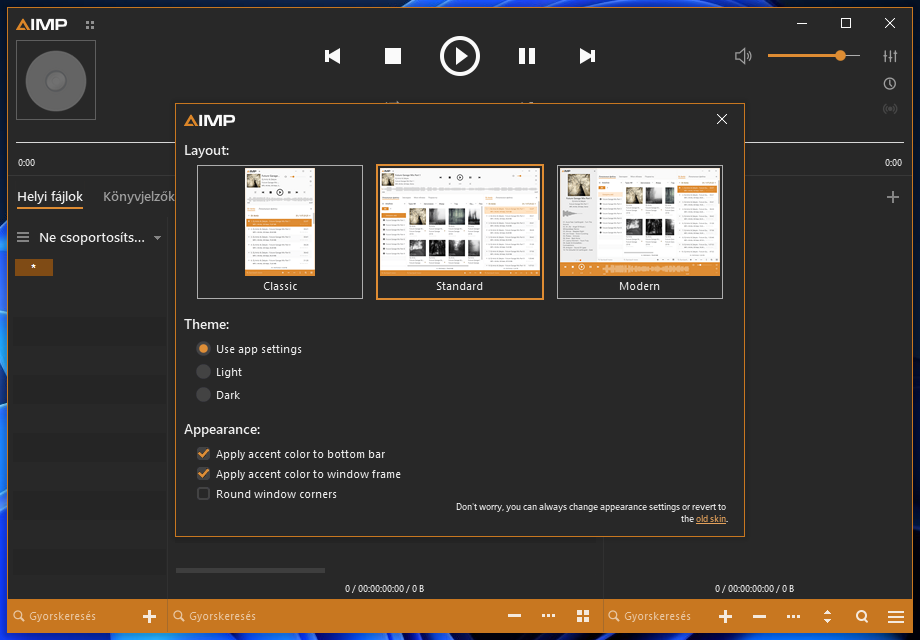The height and width of the screenshot is (640, 920).
Task: Choose the Standard layout thumbnail
Action: click(x=459, y=232)
